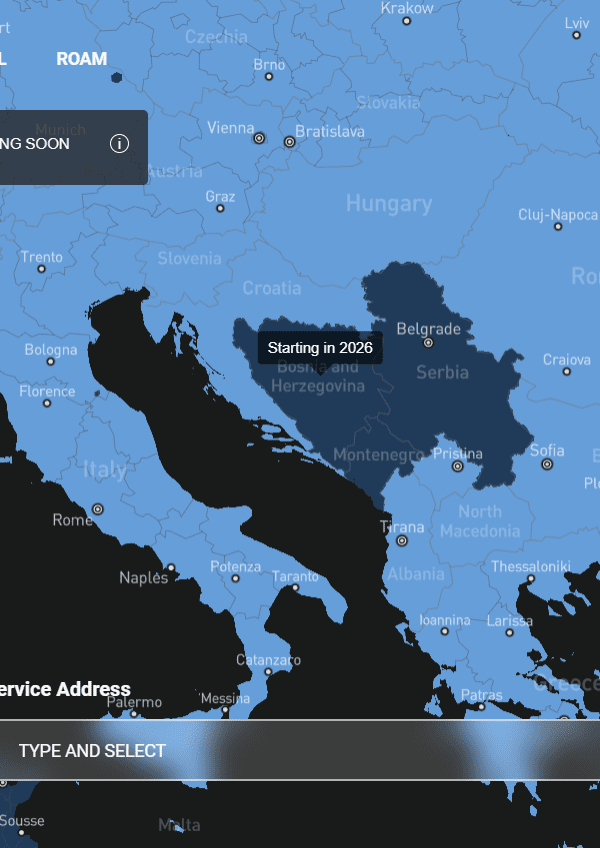The width and height of the screenshot is (600, 848).
Task: Select the Tirana capital marker
Action: pos(402,540)
